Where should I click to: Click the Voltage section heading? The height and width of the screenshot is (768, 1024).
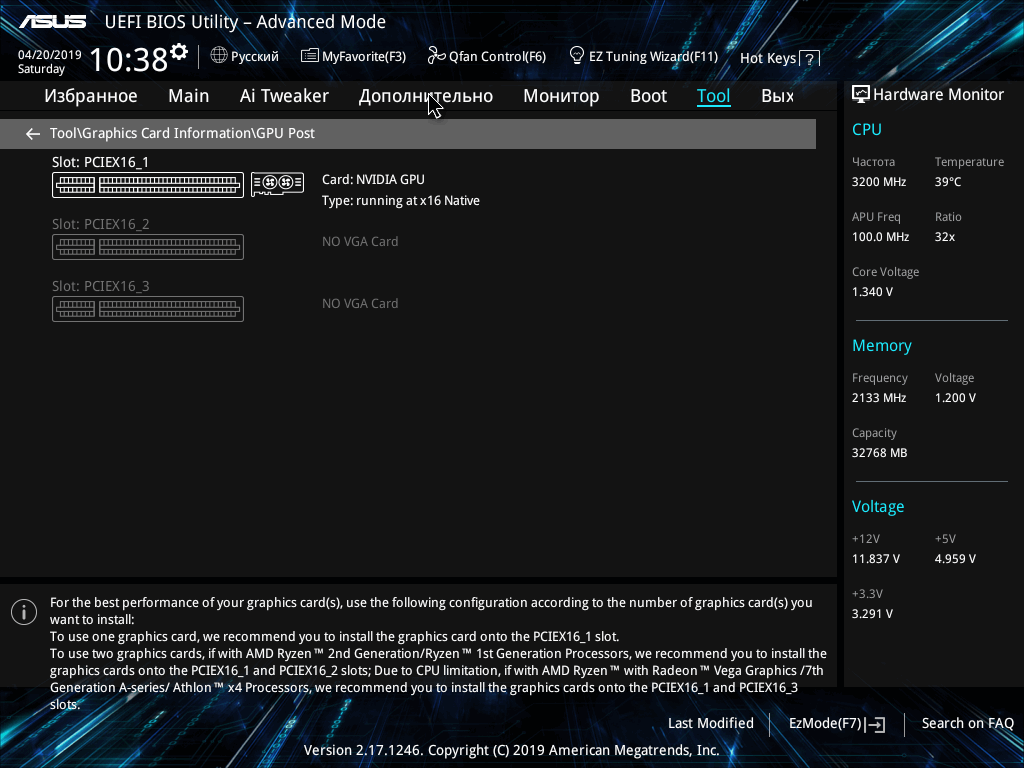click(x=878, y=507)
